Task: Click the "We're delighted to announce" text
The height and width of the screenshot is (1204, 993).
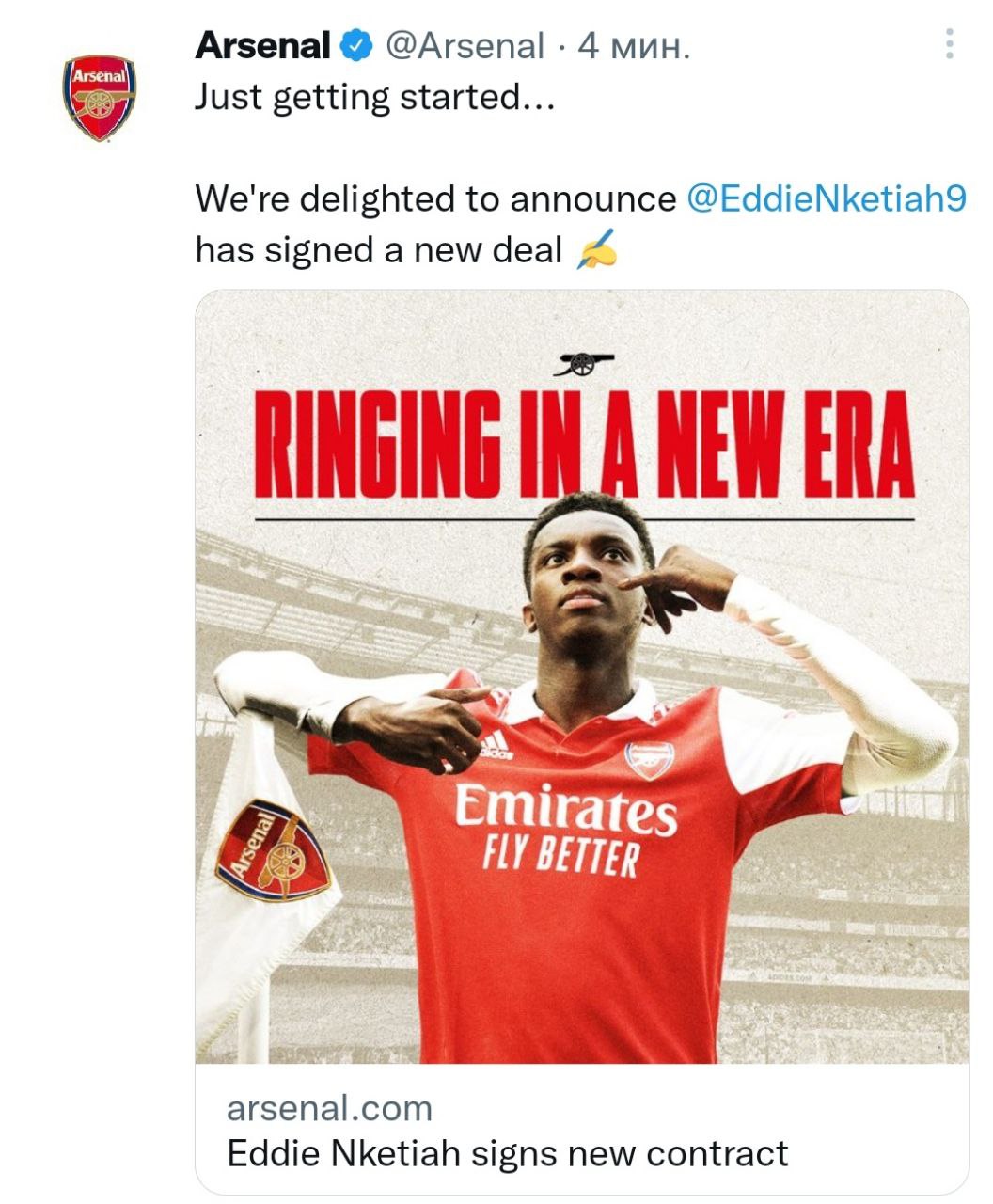Action: point(435,198)
